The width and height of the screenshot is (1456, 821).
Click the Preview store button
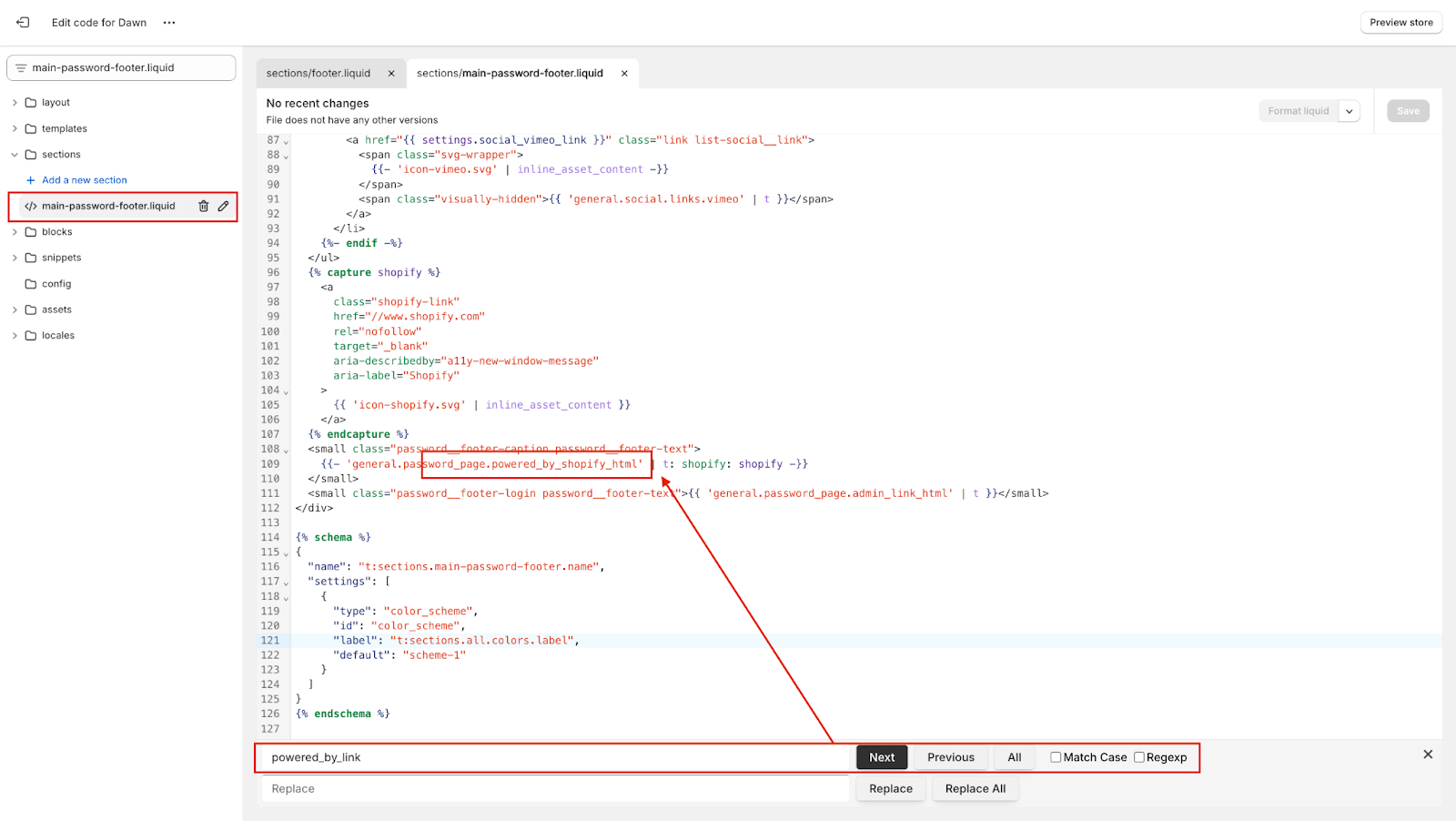(x=1400, y=23)
